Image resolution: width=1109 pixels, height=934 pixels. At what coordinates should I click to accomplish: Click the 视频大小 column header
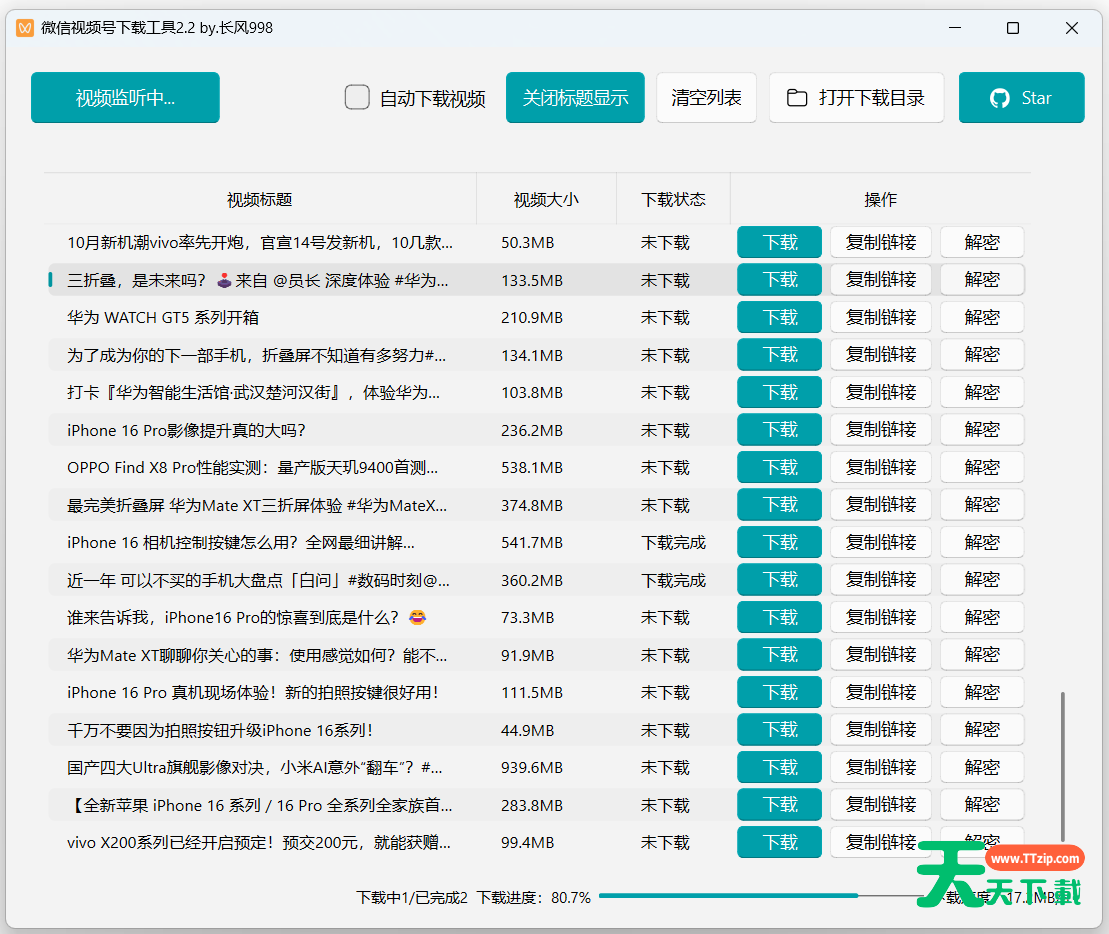[546, 199]
